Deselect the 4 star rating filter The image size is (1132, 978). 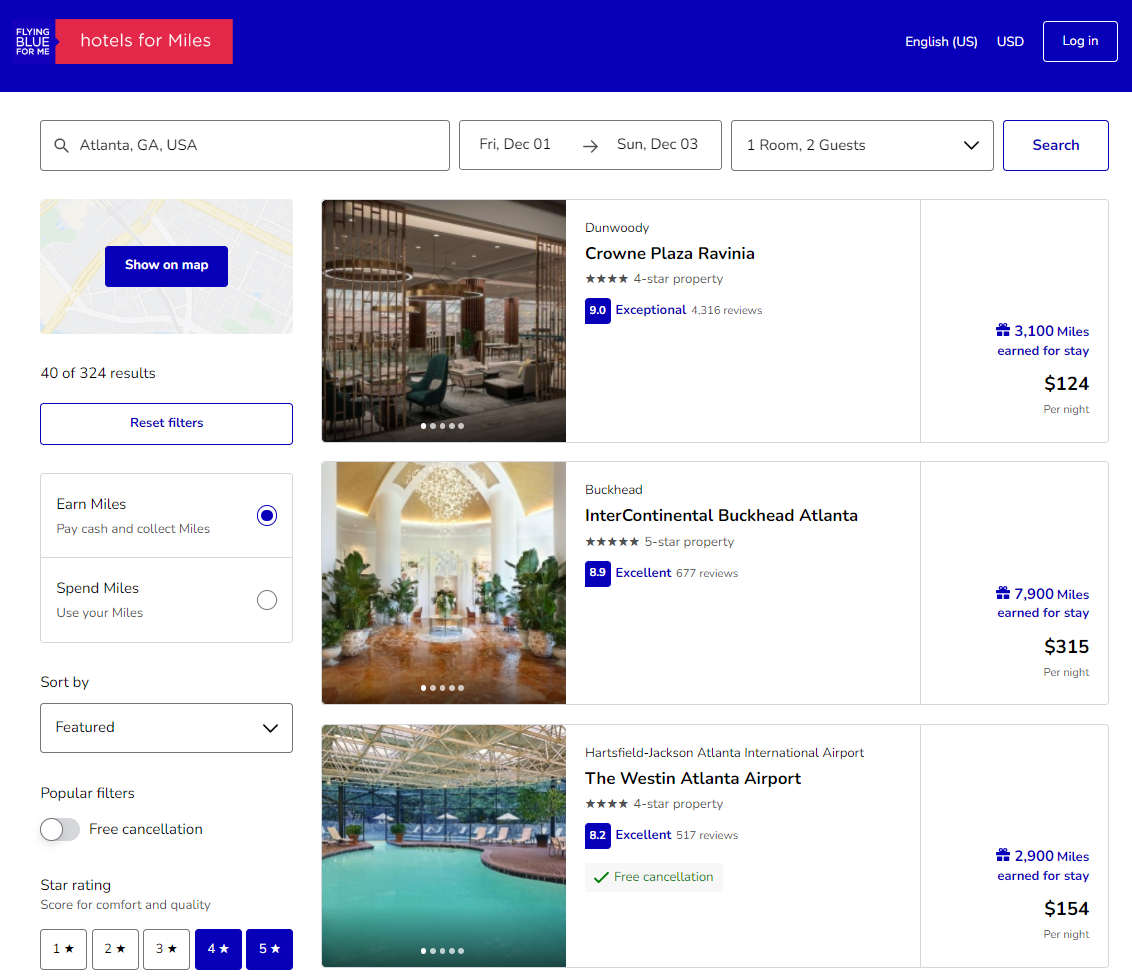pyautogui.click(x=218, y=949)
